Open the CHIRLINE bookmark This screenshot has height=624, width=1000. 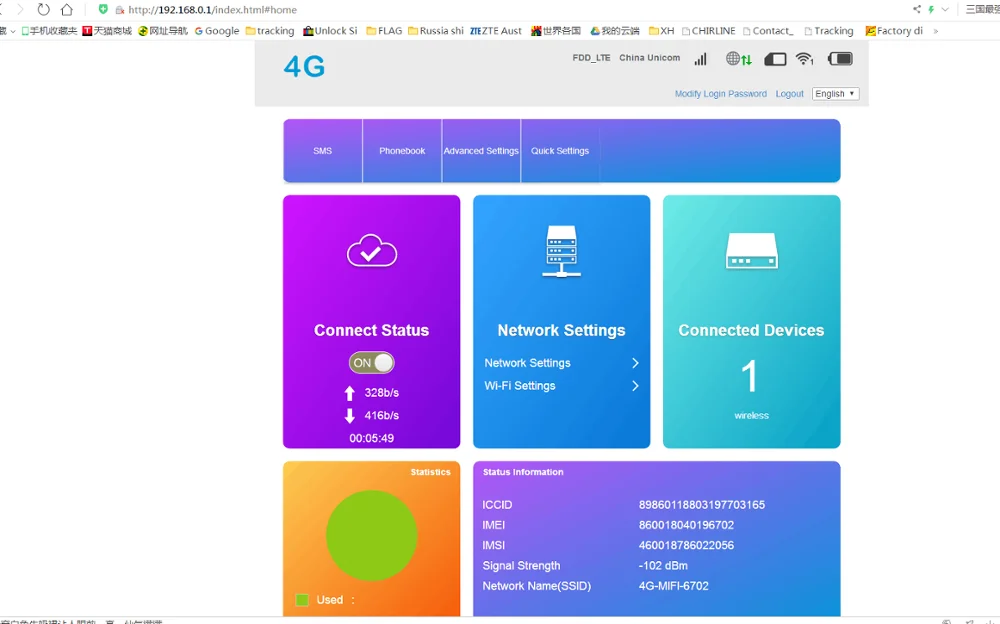(709, 31)
